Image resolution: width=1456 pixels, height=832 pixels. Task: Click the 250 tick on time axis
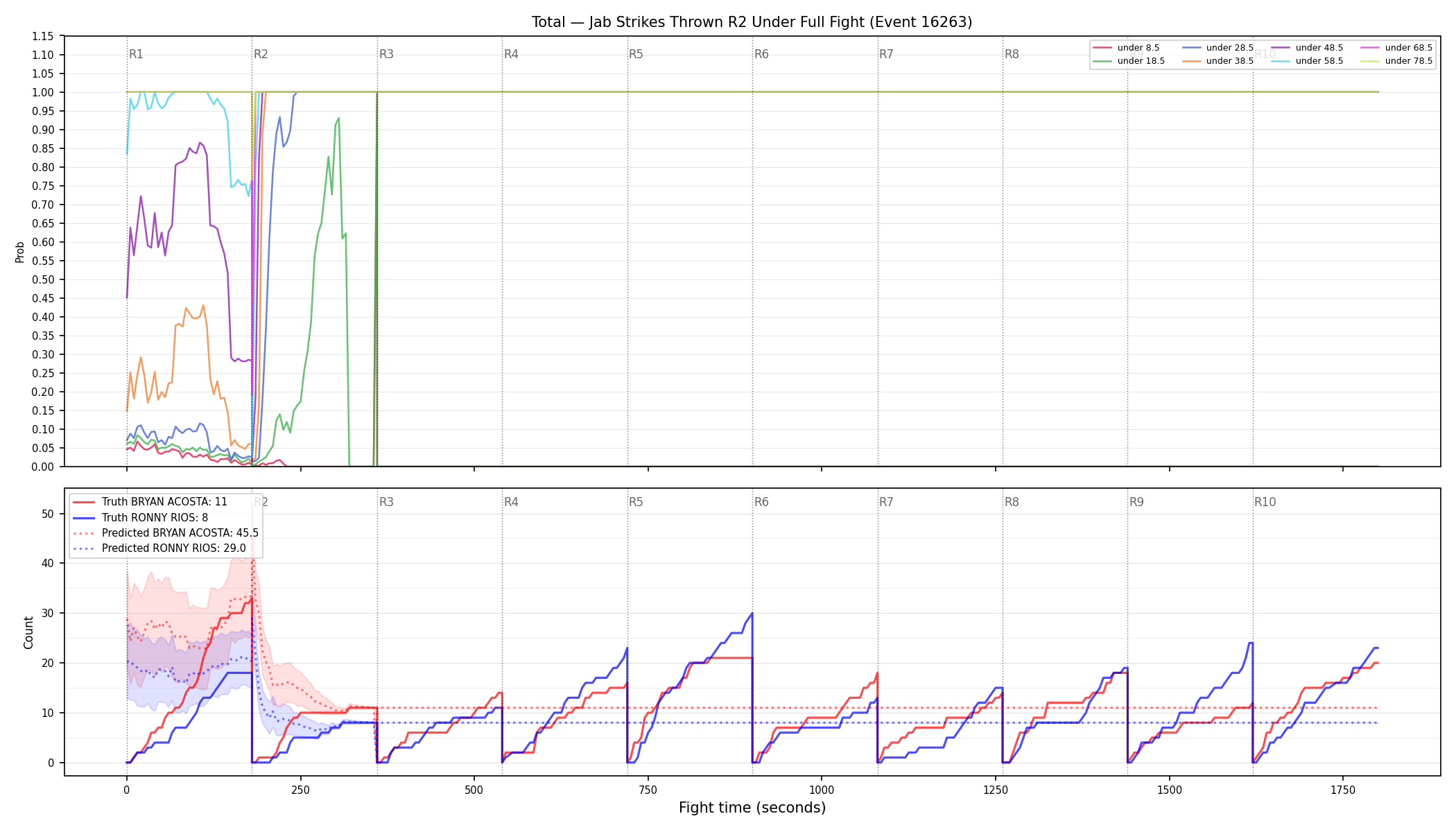(300, 790)
